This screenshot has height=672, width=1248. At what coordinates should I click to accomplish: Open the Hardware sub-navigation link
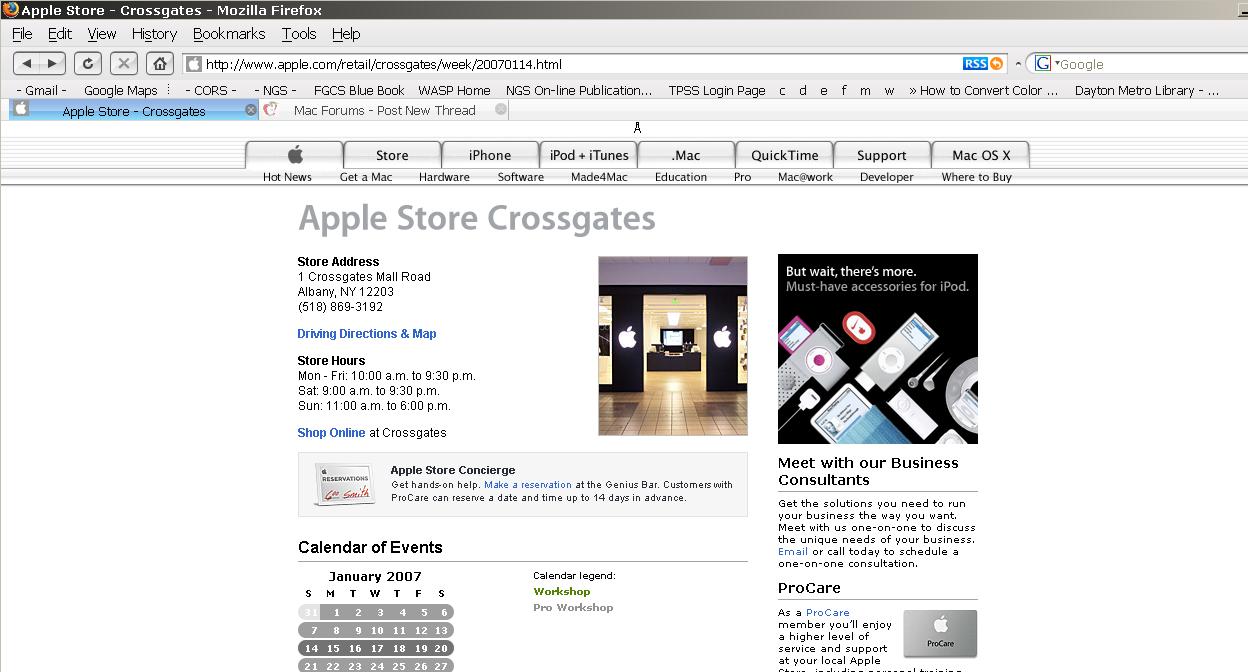tap(444, 177)
